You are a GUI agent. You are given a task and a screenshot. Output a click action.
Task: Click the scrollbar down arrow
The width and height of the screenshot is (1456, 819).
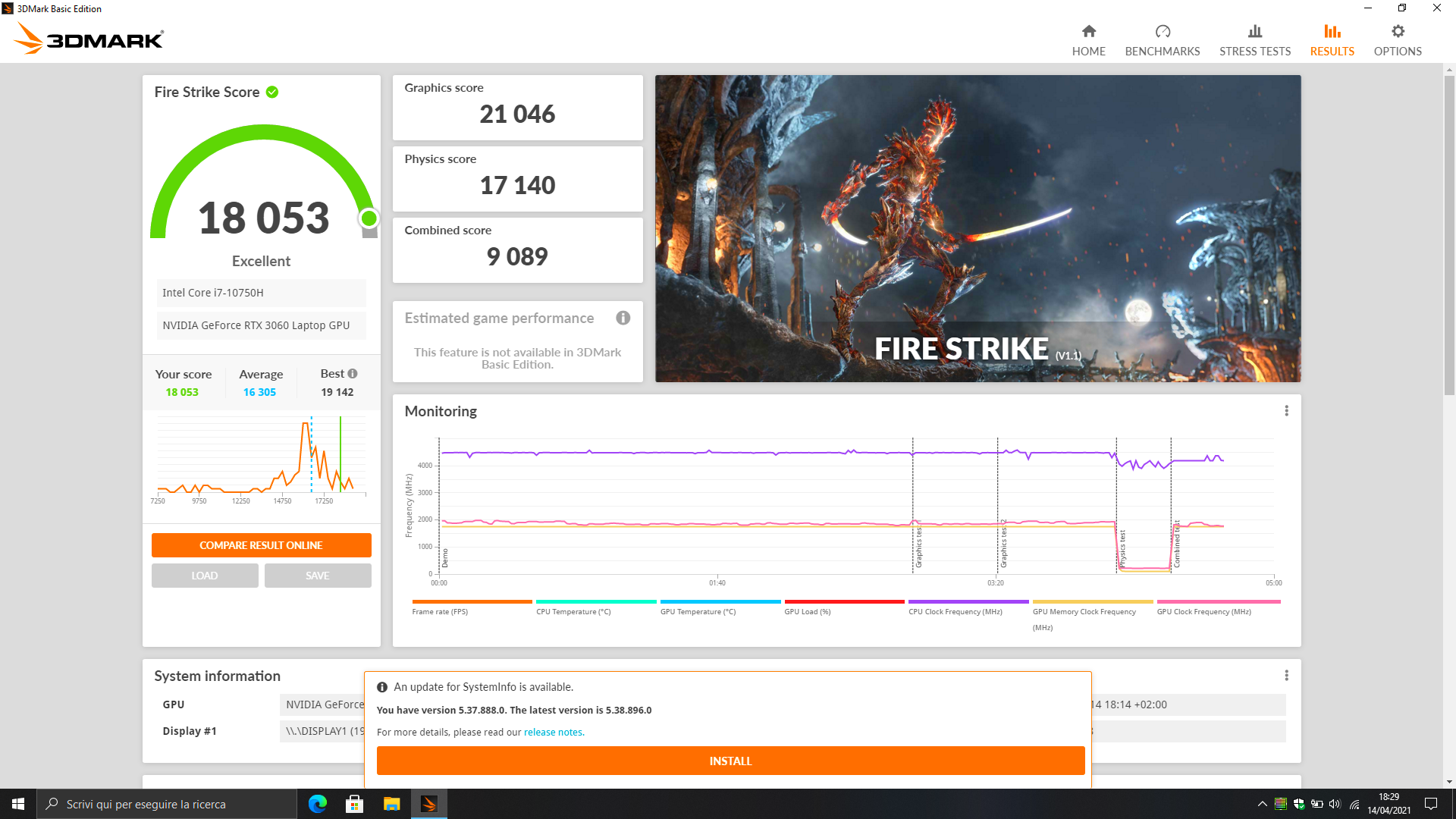[x=1449, y=782]
